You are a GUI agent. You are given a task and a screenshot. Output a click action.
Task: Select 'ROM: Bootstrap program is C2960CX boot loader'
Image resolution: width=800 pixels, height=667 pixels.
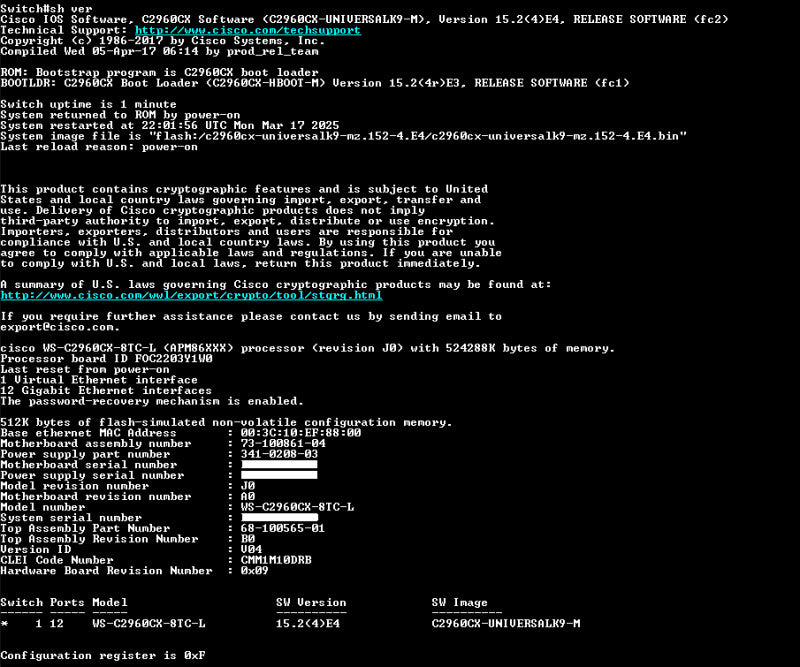[159, 72]
